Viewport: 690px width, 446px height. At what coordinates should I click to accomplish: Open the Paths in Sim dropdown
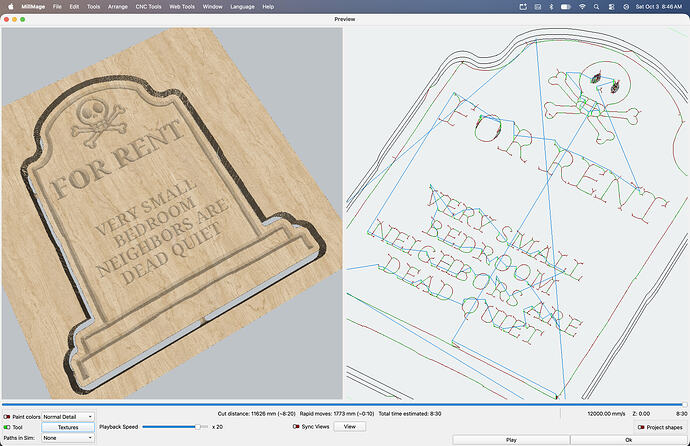[68, 438]
